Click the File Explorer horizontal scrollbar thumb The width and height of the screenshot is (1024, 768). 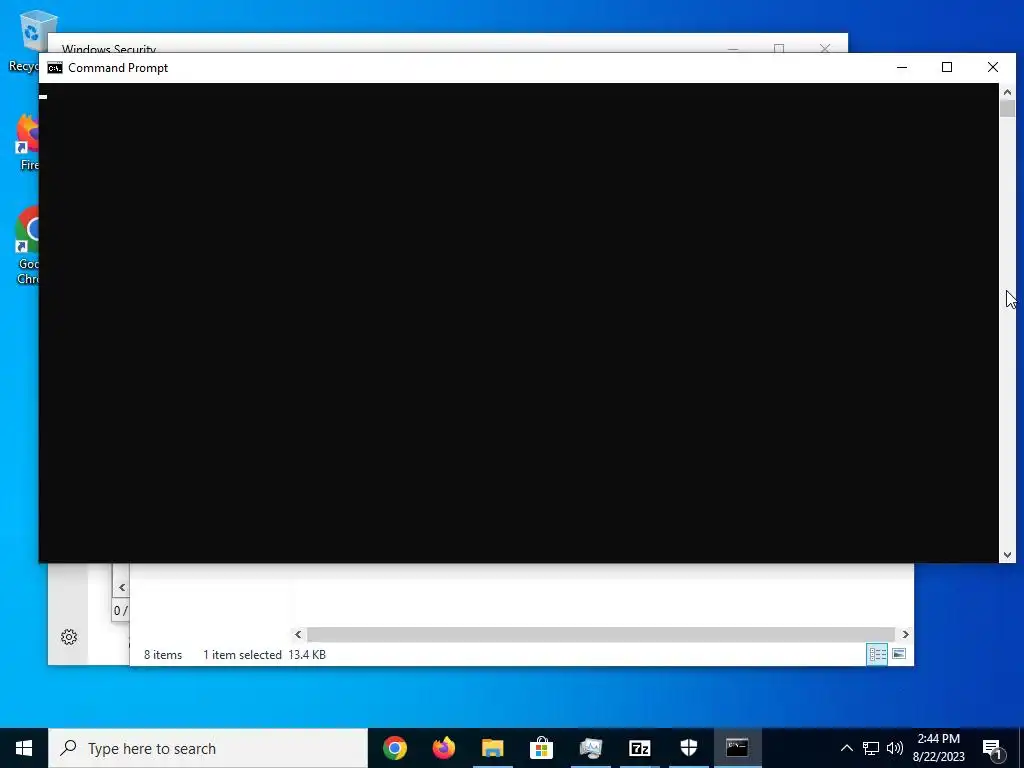600,634
